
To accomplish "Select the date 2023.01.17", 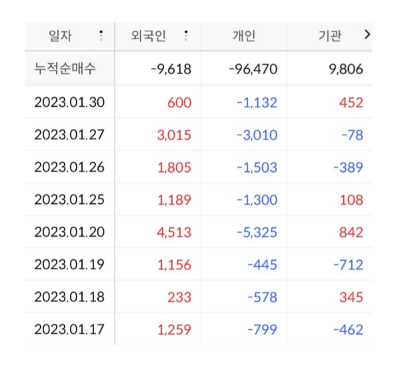I will [x=70, y=329].
